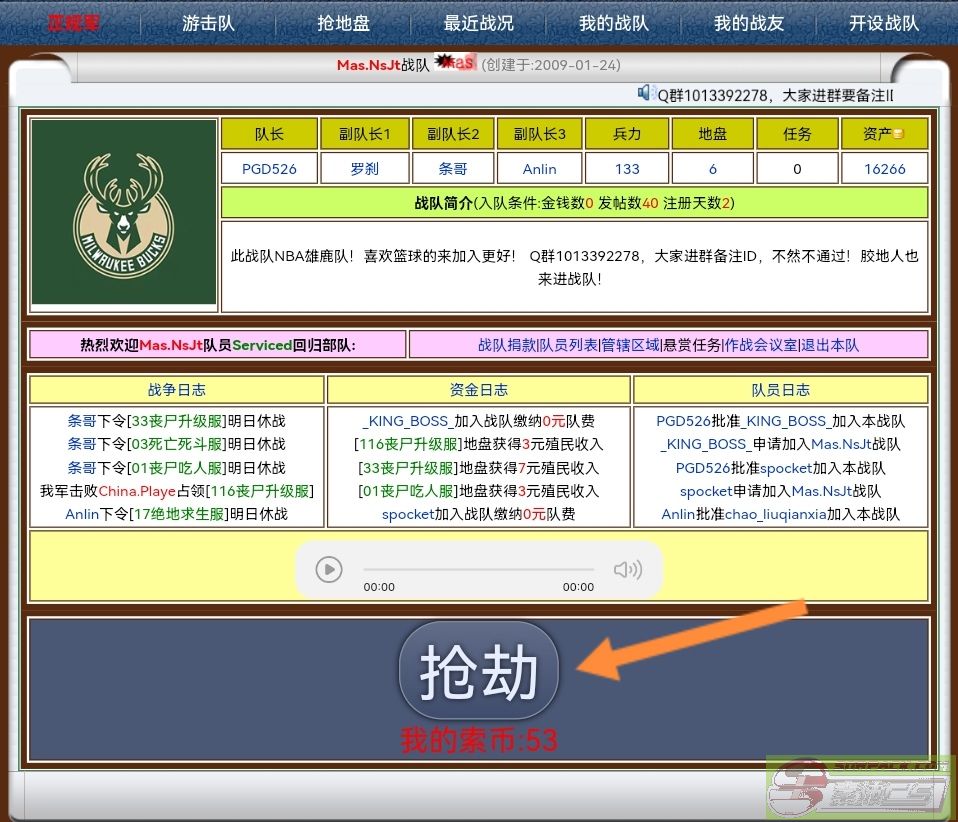Open captain PGD526's profile link
This screenshot has width=958, height=822.
click(269, 169)
